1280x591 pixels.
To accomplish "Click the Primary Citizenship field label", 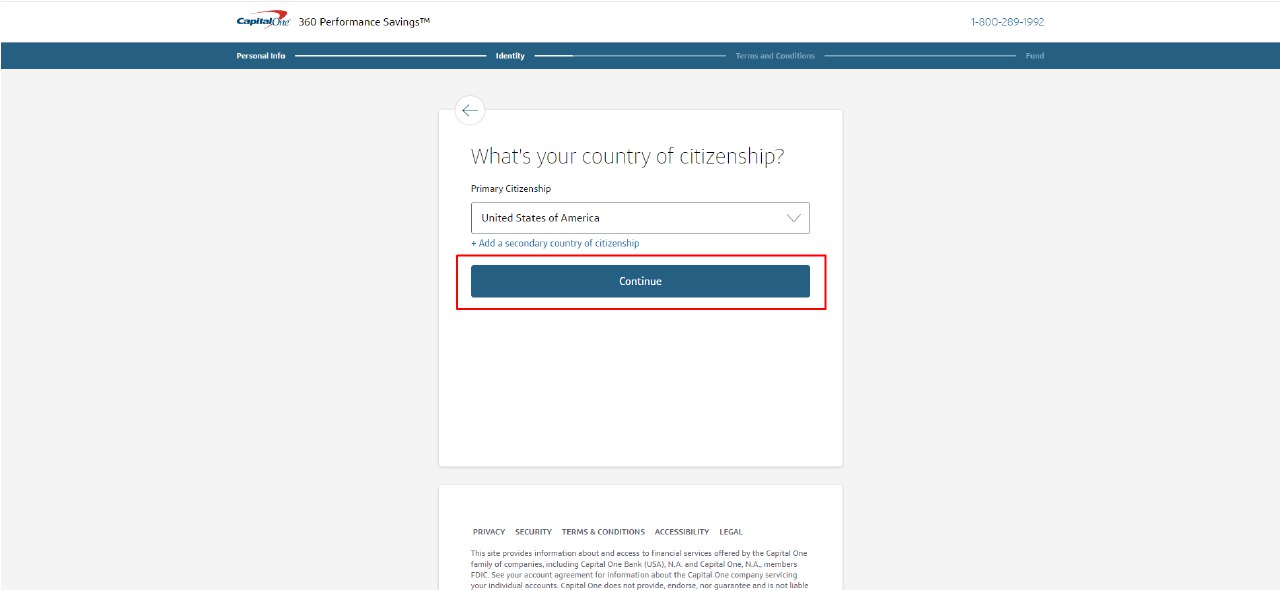I will click(x=511, y=189).
